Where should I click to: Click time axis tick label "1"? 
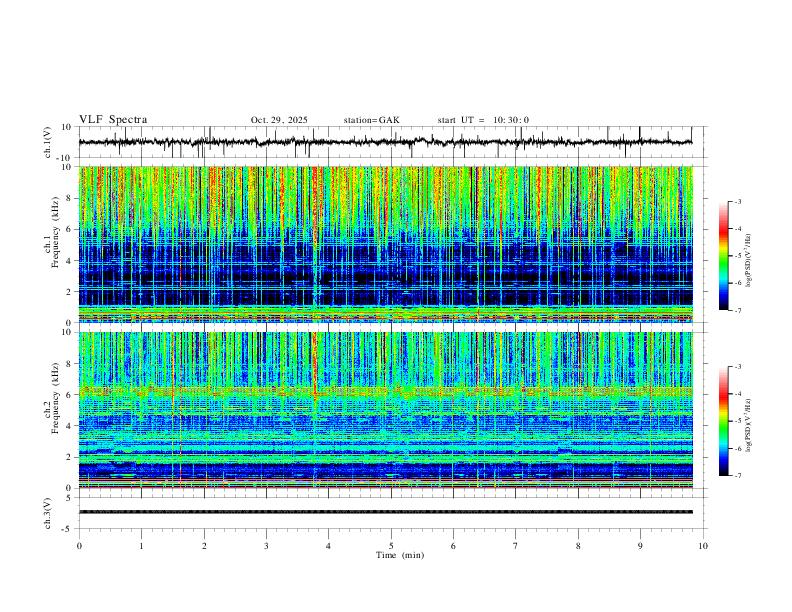[141, 546]
